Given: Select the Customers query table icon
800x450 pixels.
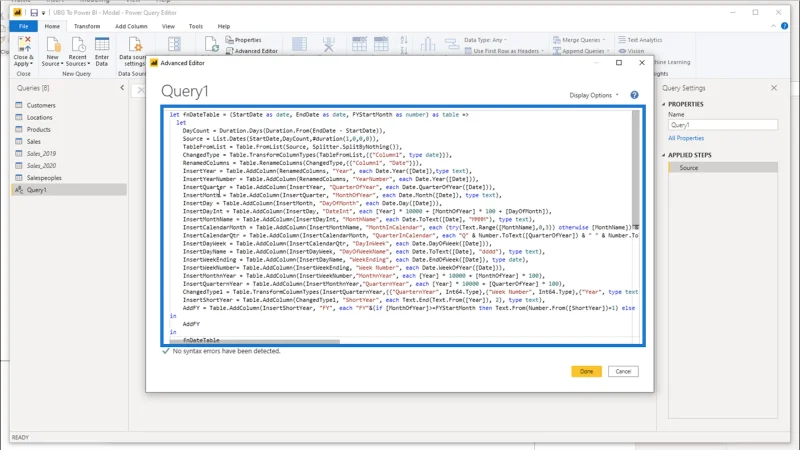Looking at the screenshot, I should (19, 105).
